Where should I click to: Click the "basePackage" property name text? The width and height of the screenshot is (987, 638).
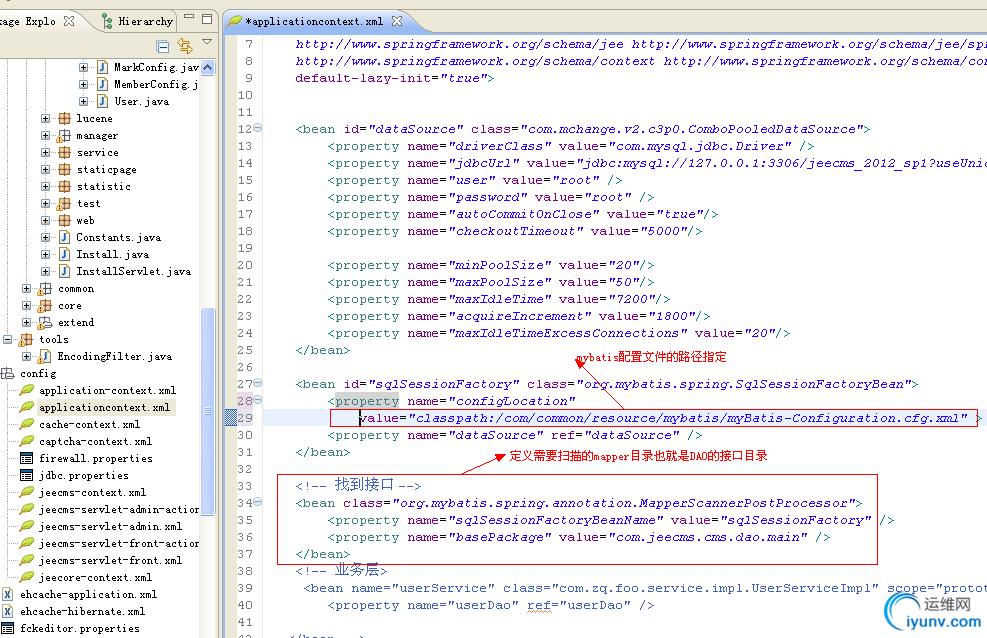[x=500, y=537]
